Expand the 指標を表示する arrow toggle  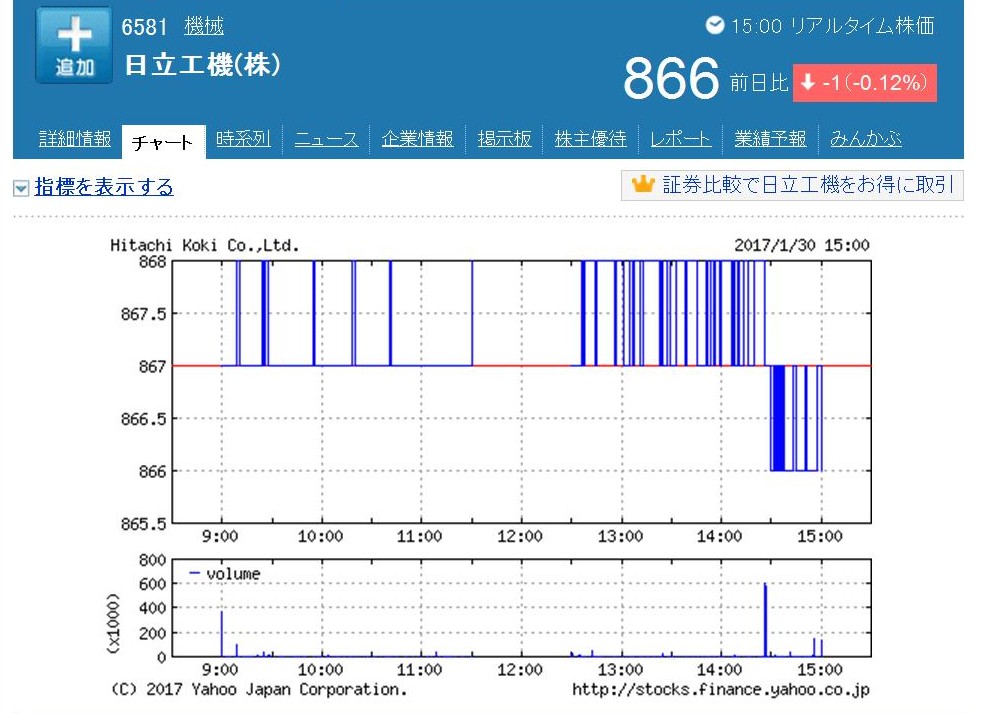[21, 188]
